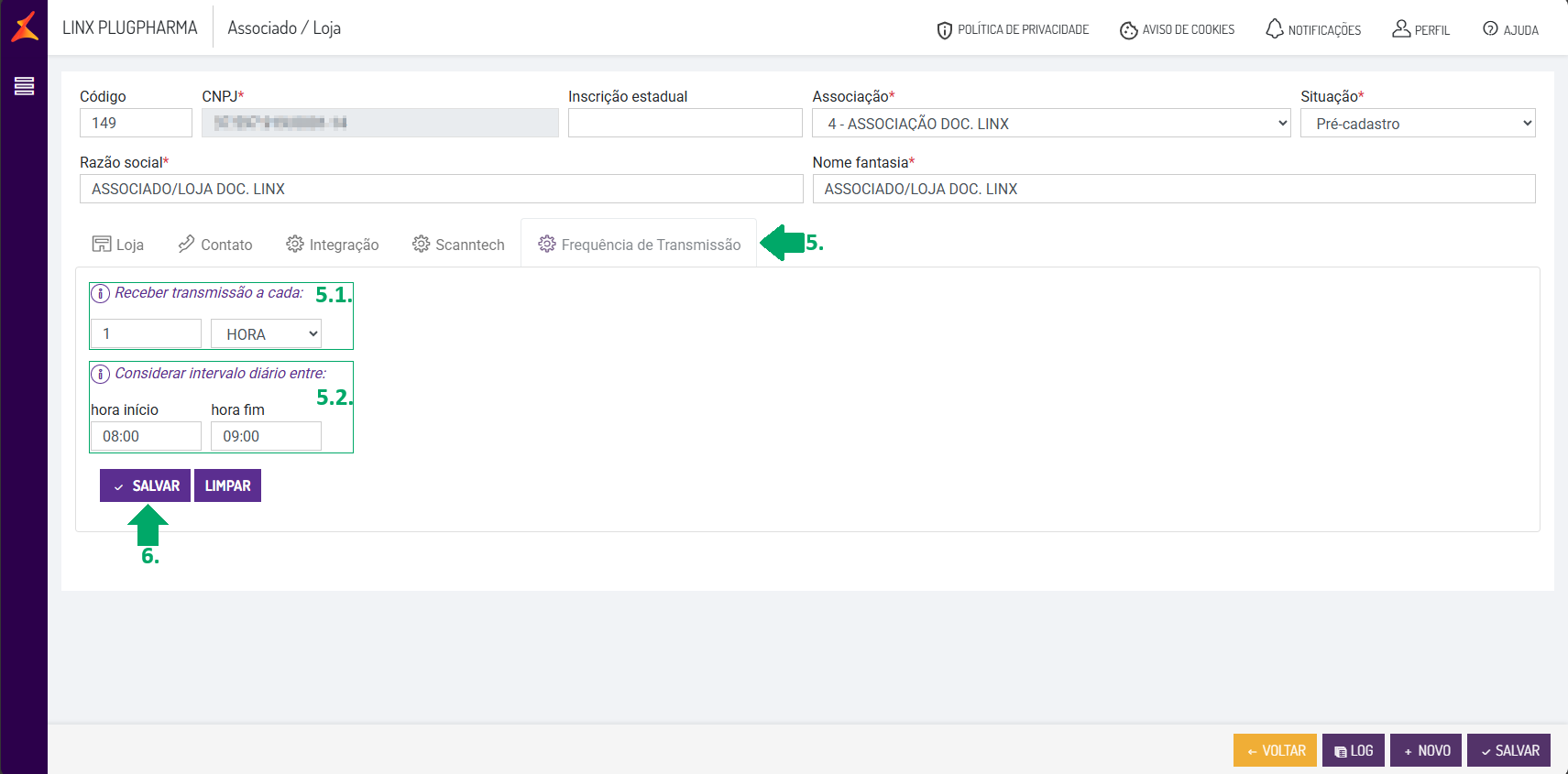Click the hora início time field
This screenshot has height=774, width=1568.
[x=145, y=436]
